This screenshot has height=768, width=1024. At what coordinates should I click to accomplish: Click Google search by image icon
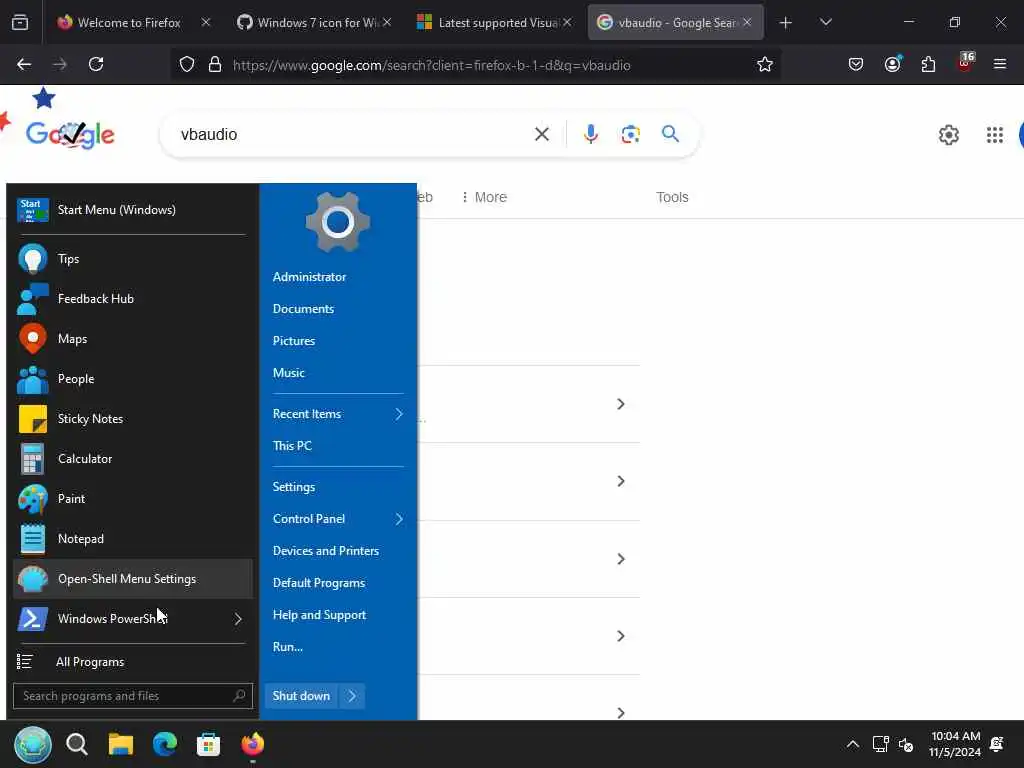coord(630,135)
